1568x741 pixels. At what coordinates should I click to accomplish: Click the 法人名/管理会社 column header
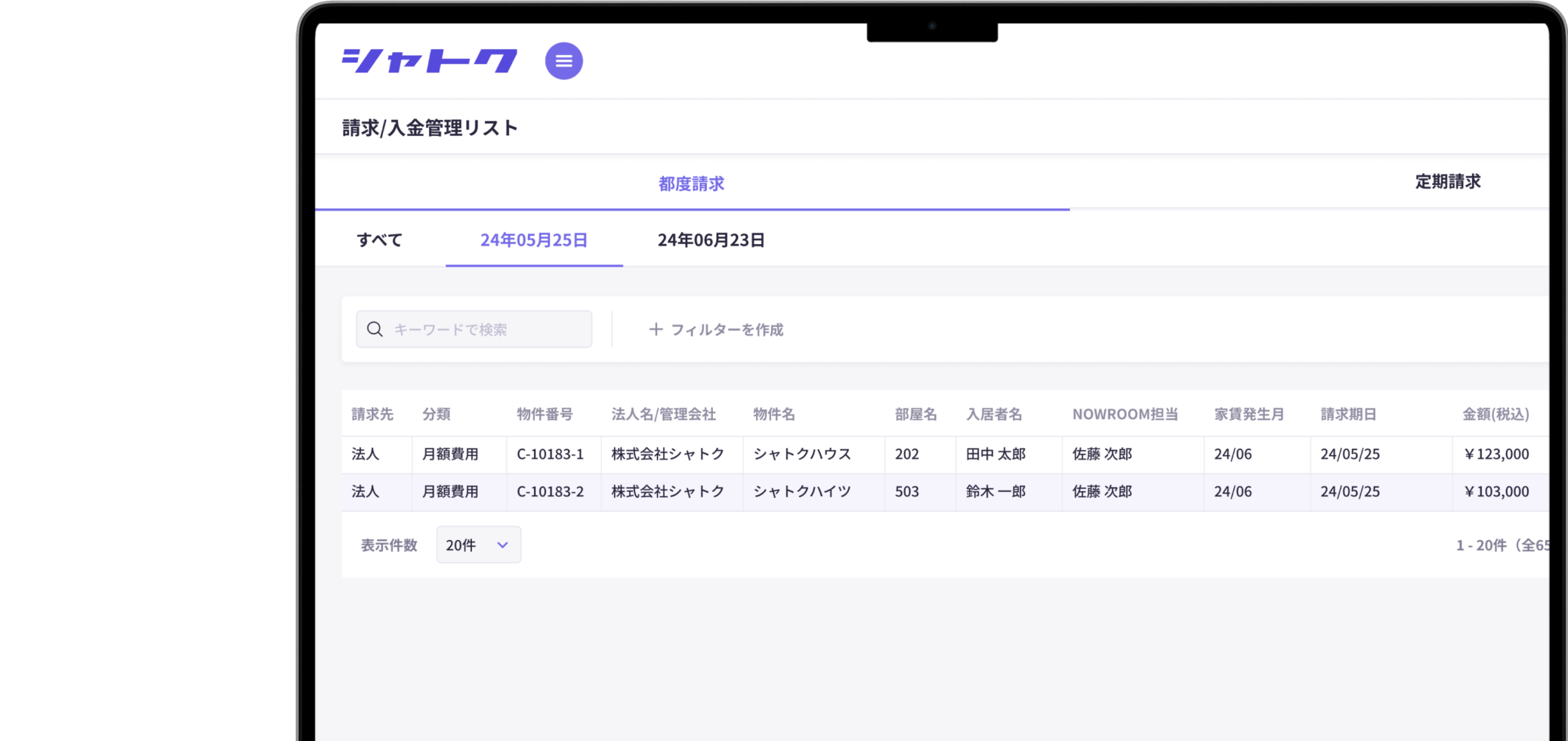click(x=663, y=414)
